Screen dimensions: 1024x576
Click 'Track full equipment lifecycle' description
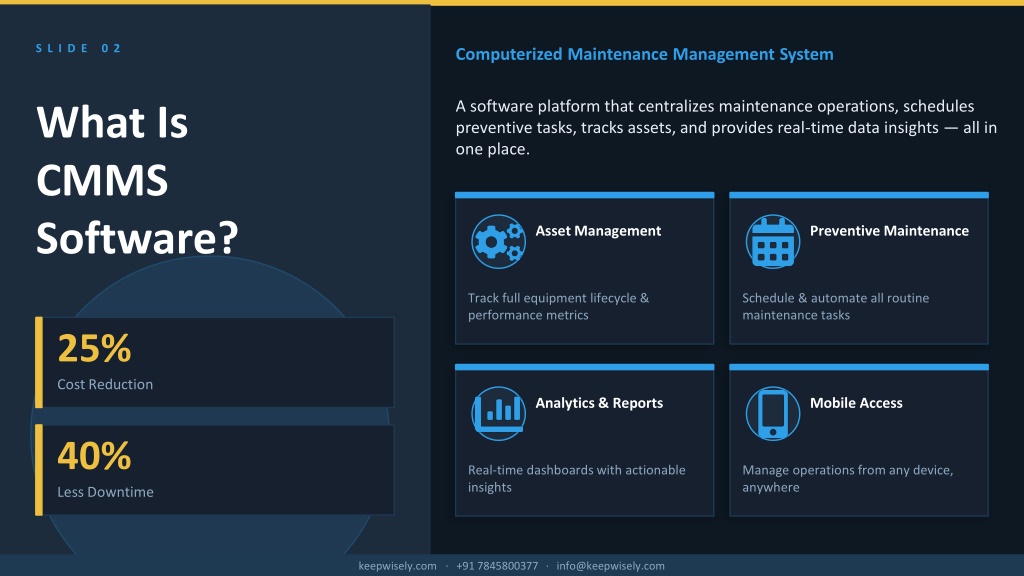pyautogui.click(x=558, y=306)
